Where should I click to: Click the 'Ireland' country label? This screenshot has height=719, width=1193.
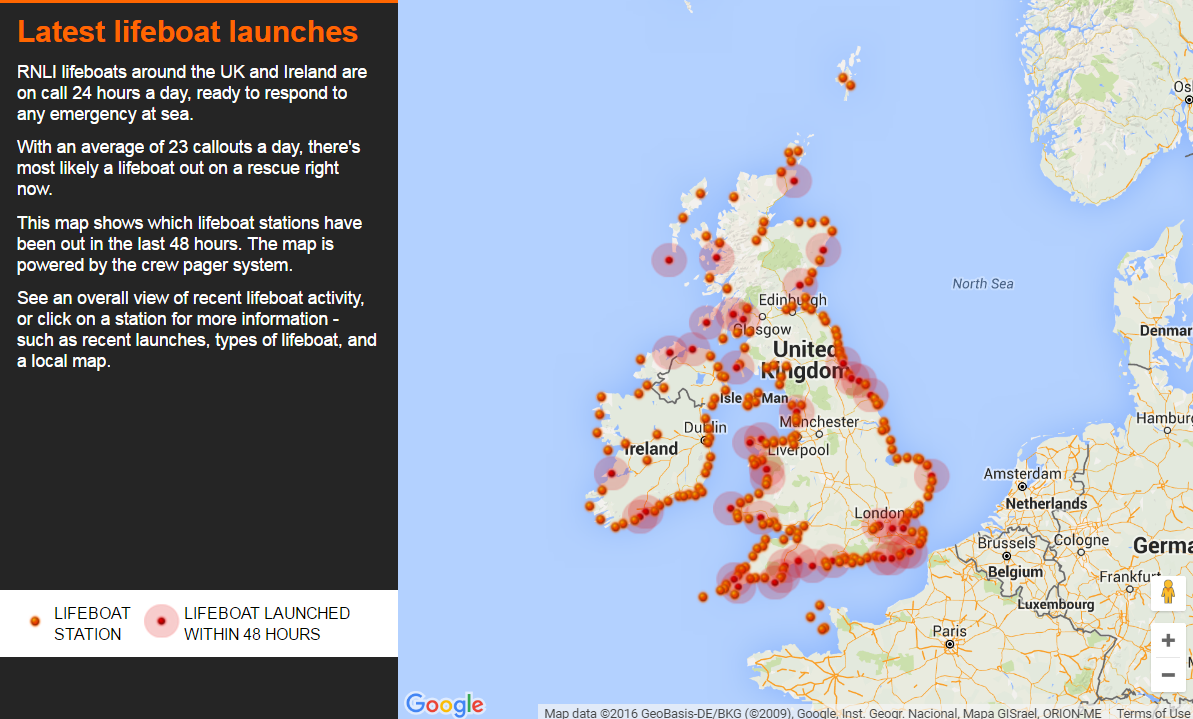point(651,449)
